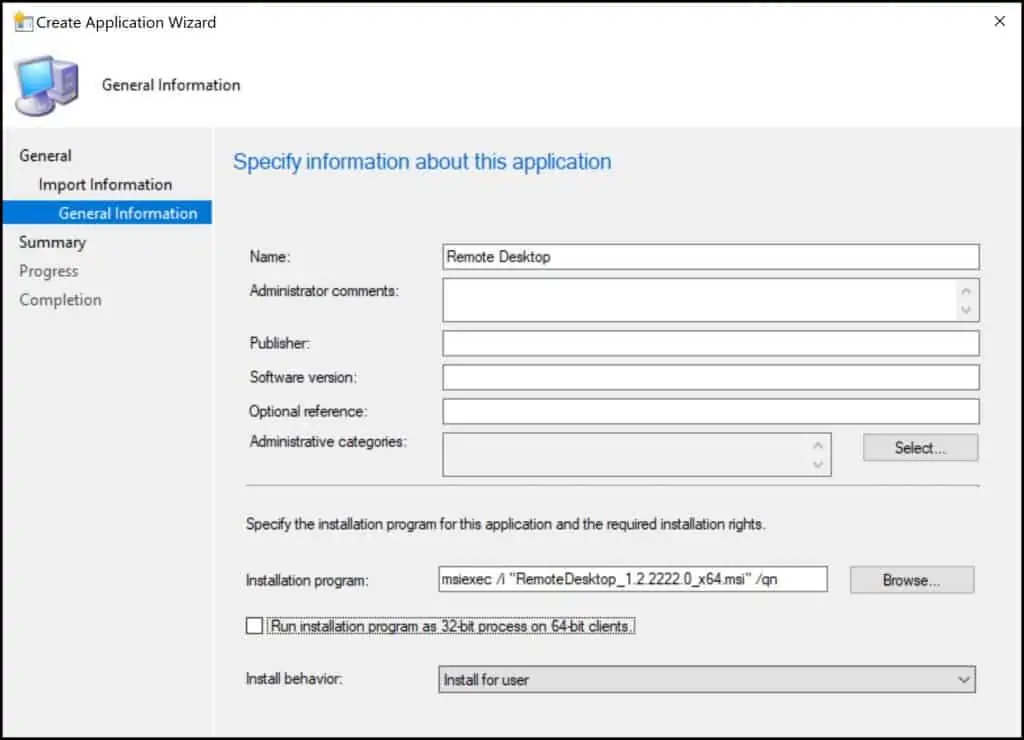Click the Software version field
This screenshot has height=740, width=1024.
tap(711, 377)
